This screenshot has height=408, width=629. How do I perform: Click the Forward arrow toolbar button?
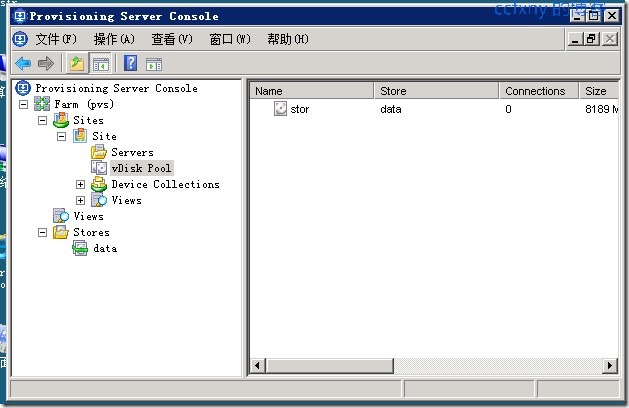coord(46,64)
